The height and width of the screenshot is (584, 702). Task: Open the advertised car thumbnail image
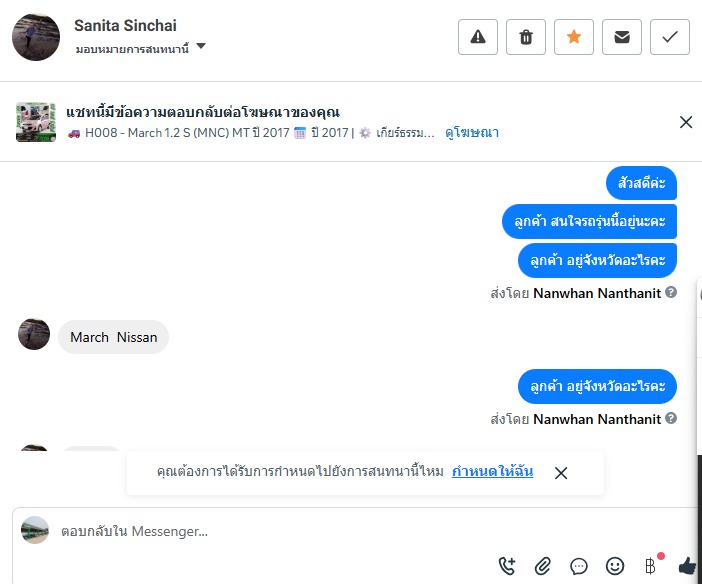pyautogui.click(x=35, y=122)
